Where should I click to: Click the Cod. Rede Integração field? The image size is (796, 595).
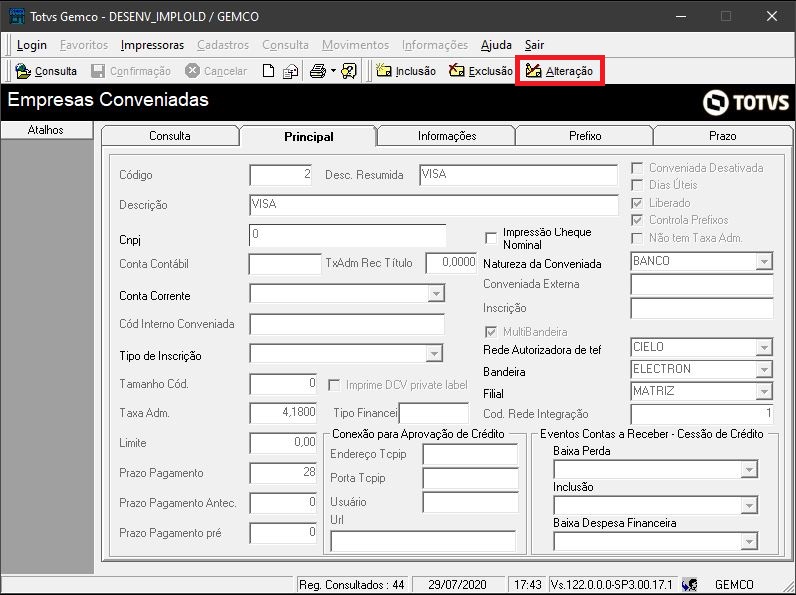(702, 414)
